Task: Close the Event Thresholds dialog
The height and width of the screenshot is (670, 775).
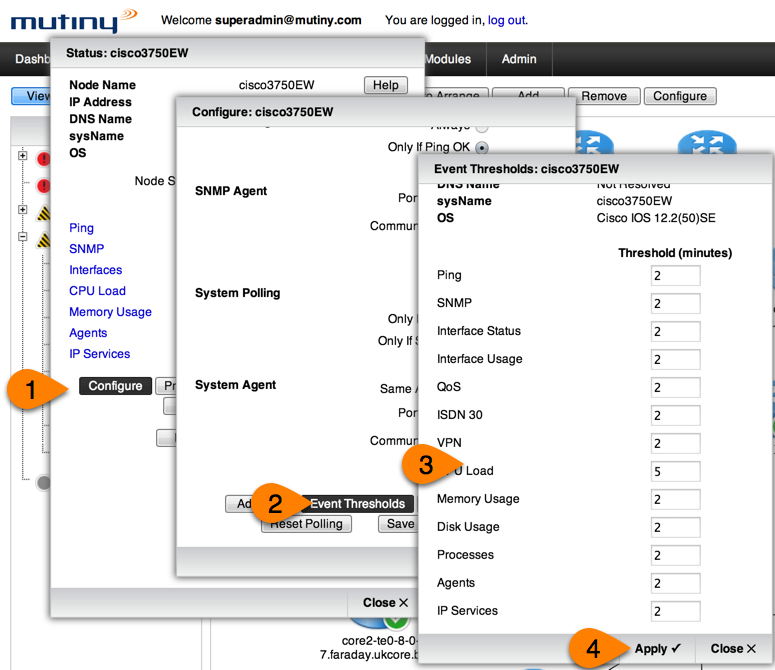Action: [x=733, y=648]
